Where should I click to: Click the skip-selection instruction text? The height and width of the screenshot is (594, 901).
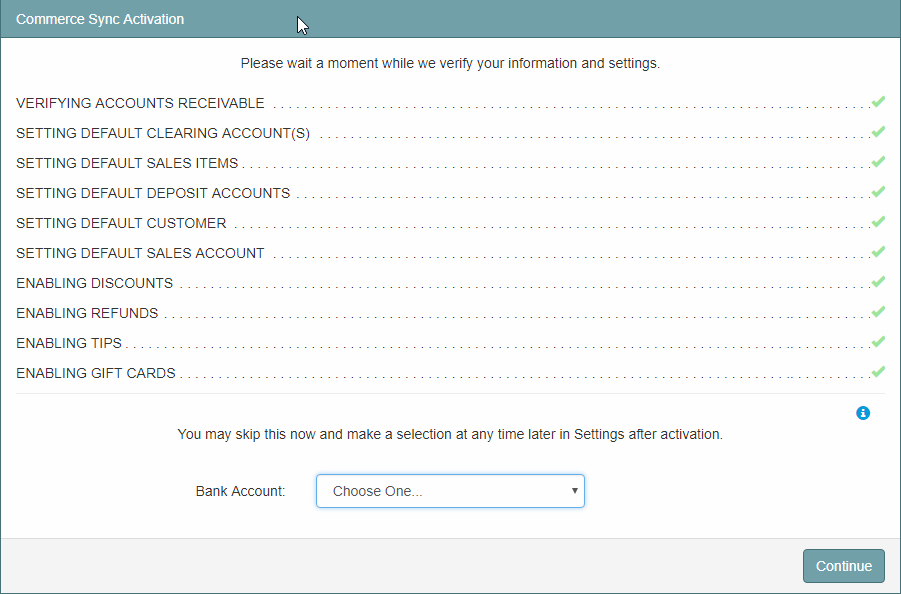coord(450,434)
